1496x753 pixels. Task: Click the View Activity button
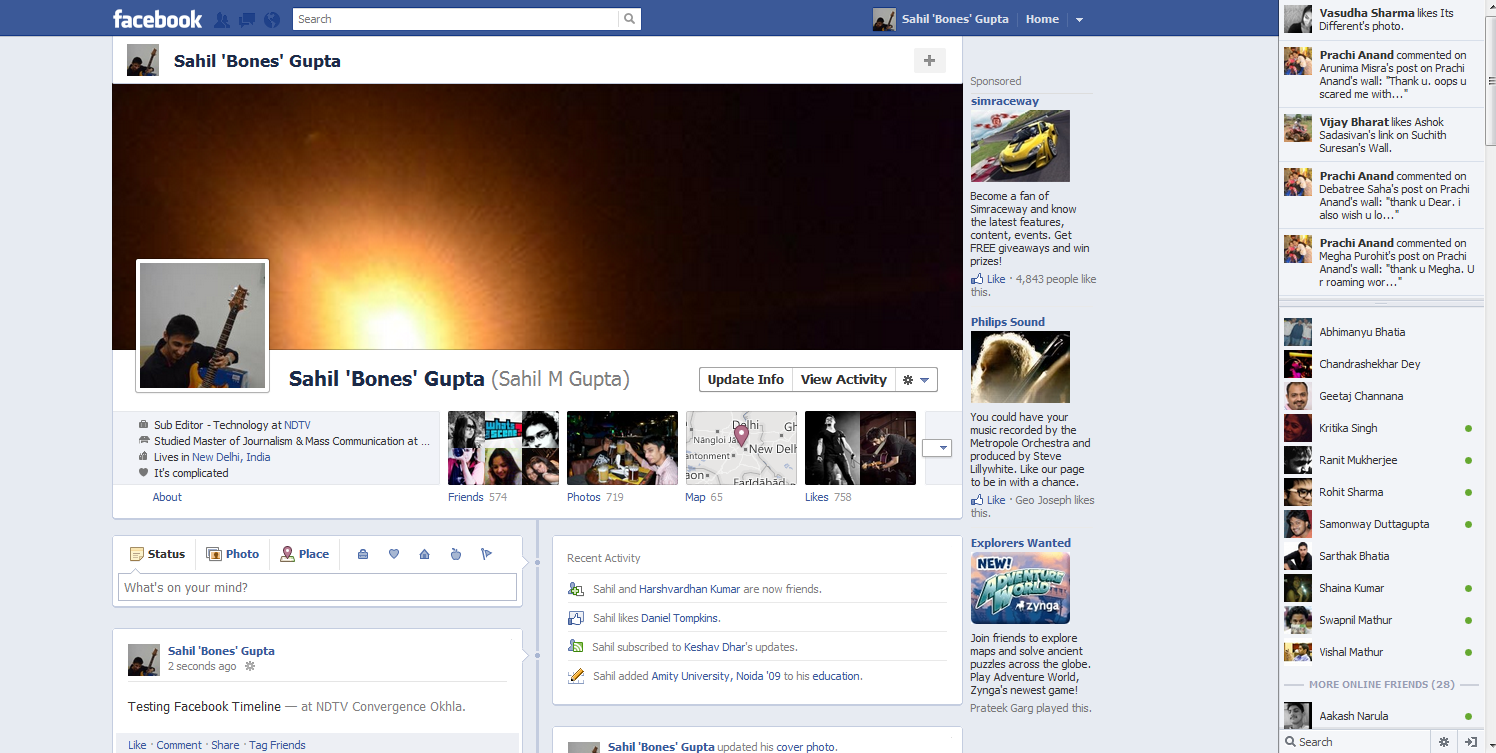pos(844,380)
